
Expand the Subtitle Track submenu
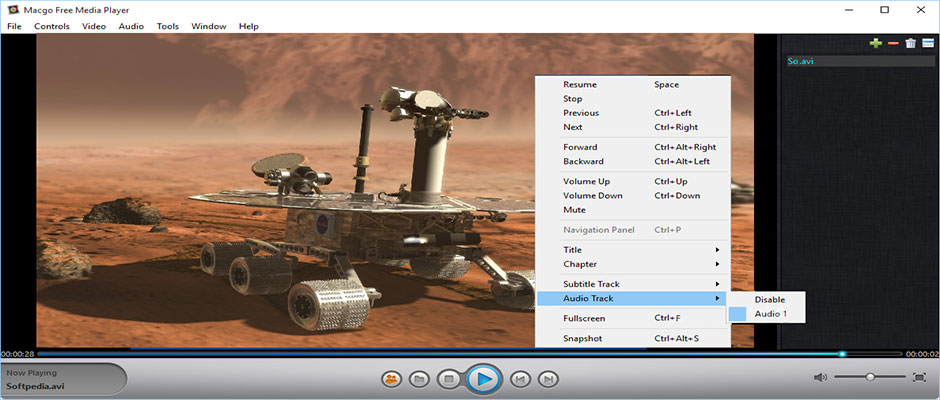click(632, 284)
